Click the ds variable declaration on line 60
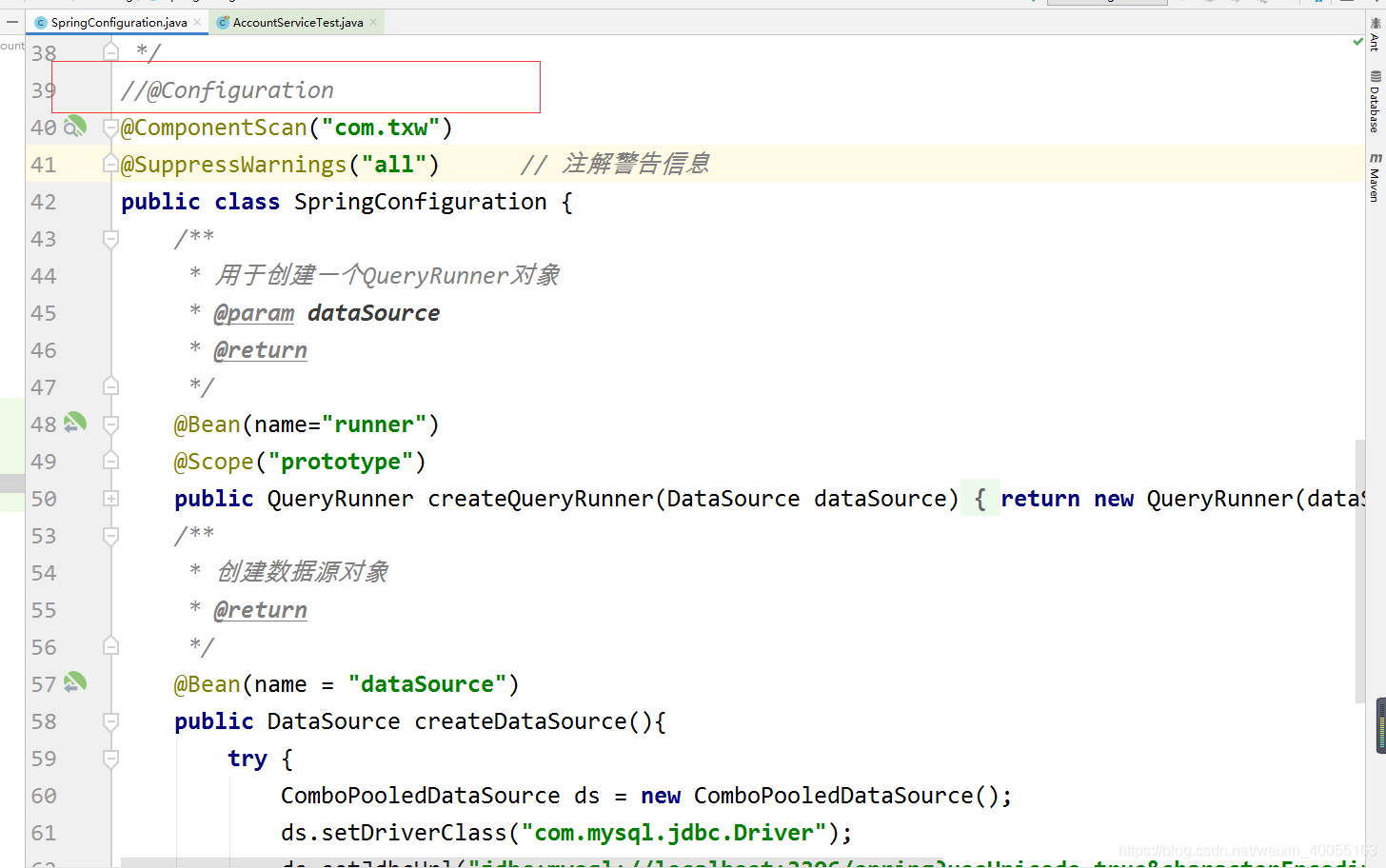The height and width of the screenshot is (868, 1386). point(587,796)
